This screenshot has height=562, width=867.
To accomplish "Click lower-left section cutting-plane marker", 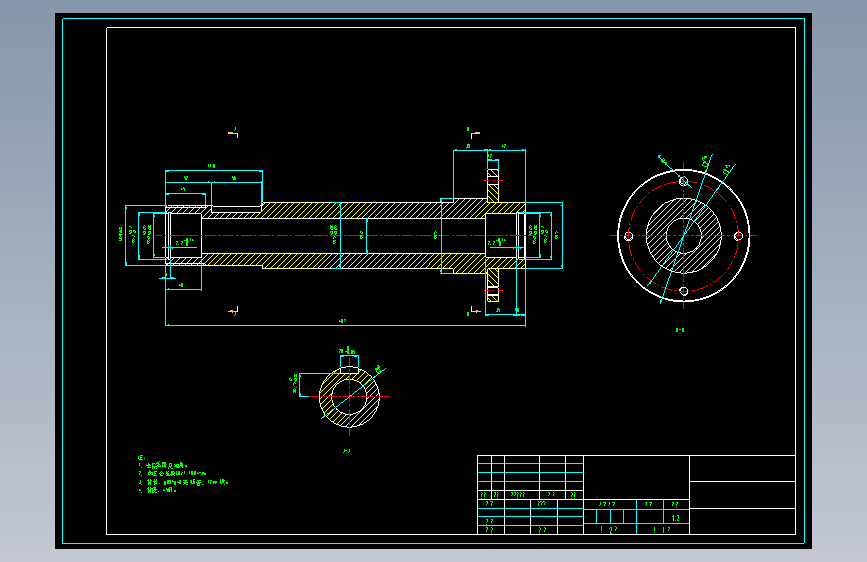I will (233, 311).
